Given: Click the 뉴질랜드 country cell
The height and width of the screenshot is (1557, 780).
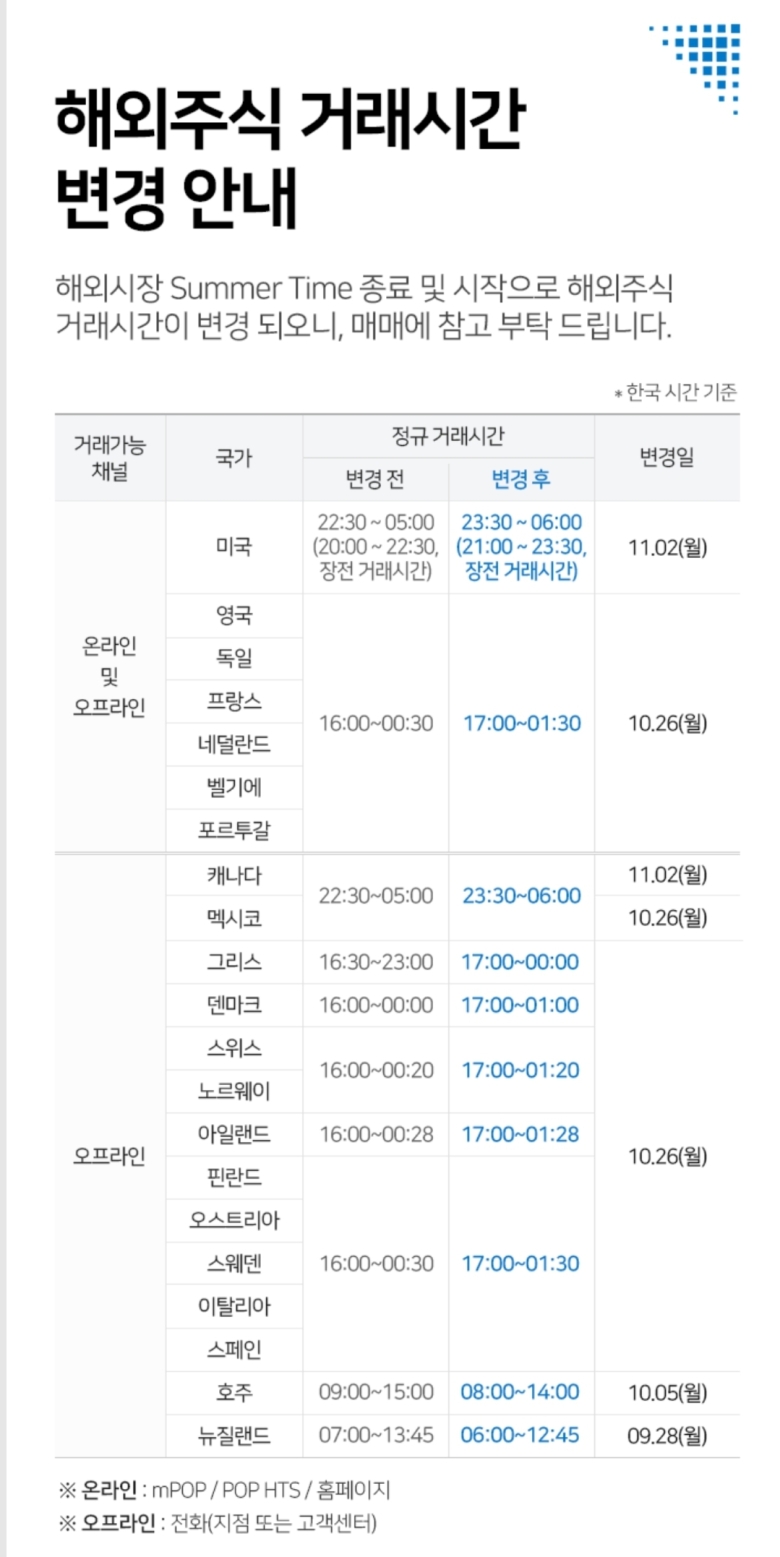Looking at the screenshot, I should coord(234,1435).
